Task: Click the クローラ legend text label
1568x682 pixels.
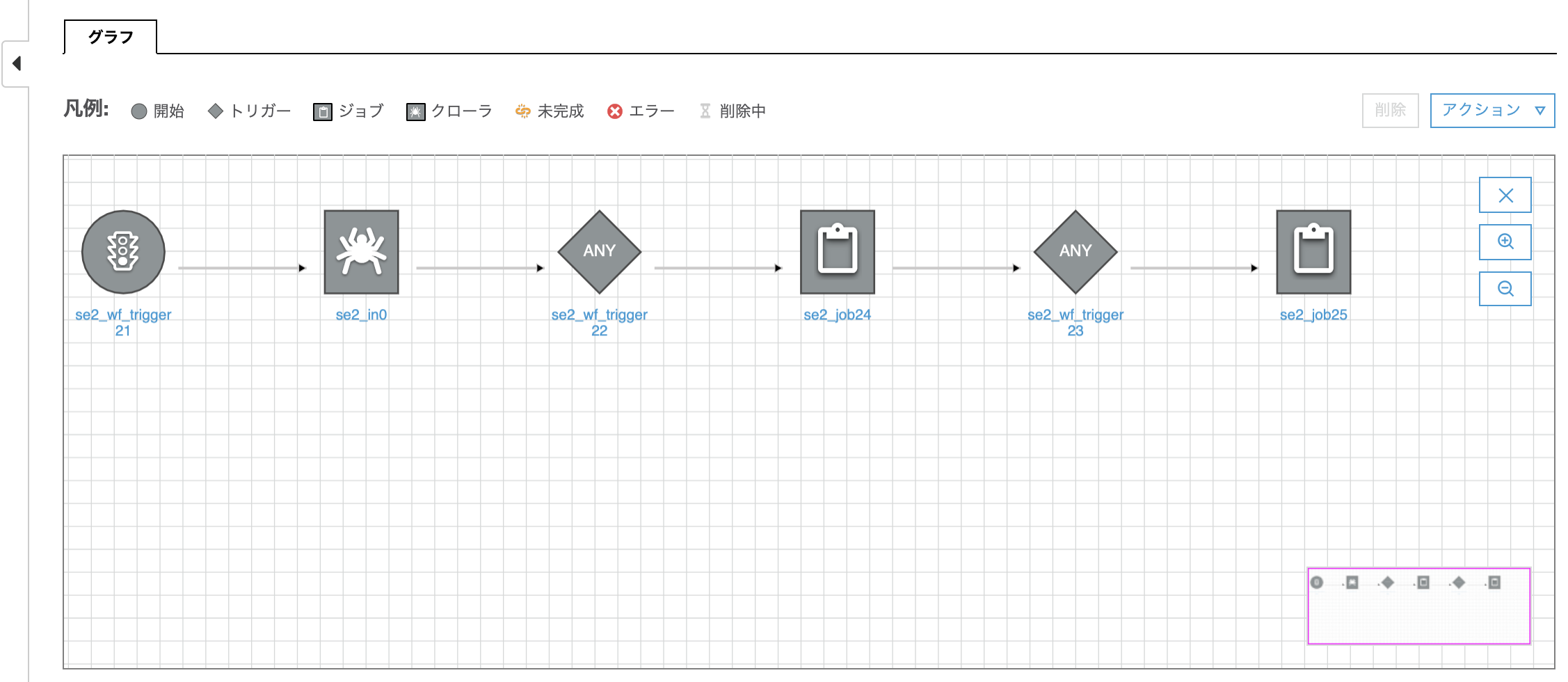Action: (462, 111)
